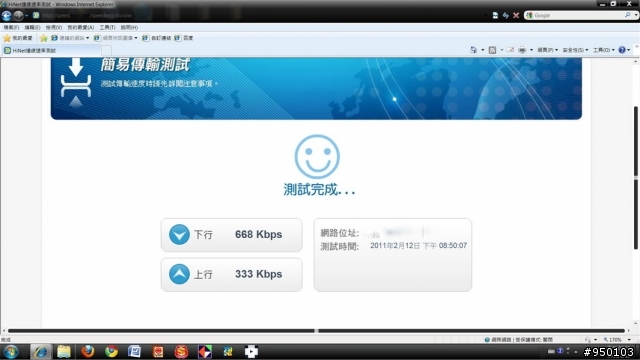
Task: Refresh the page using the blue arrows icon
Action: click(505, 16)
